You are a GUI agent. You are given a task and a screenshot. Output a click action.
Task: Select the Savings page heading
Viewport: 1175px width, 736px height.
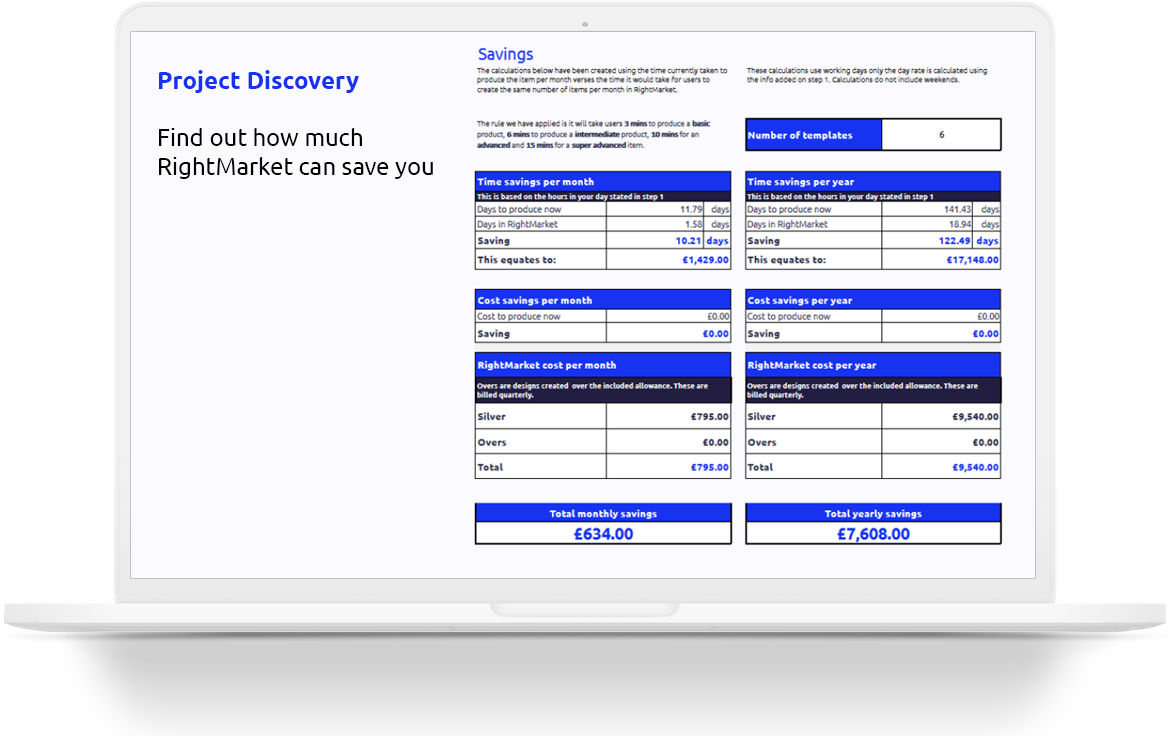coord(505,53)
